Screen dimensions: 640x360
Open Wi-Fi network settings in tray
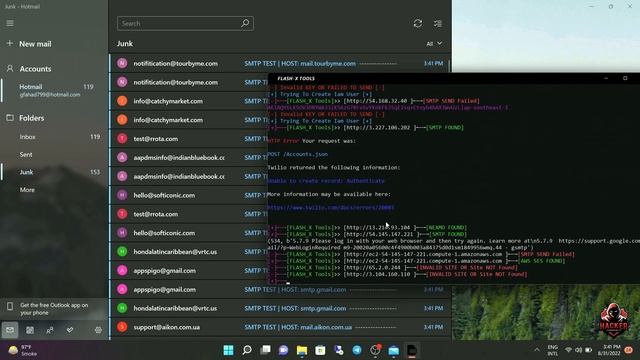coord(568,350)
